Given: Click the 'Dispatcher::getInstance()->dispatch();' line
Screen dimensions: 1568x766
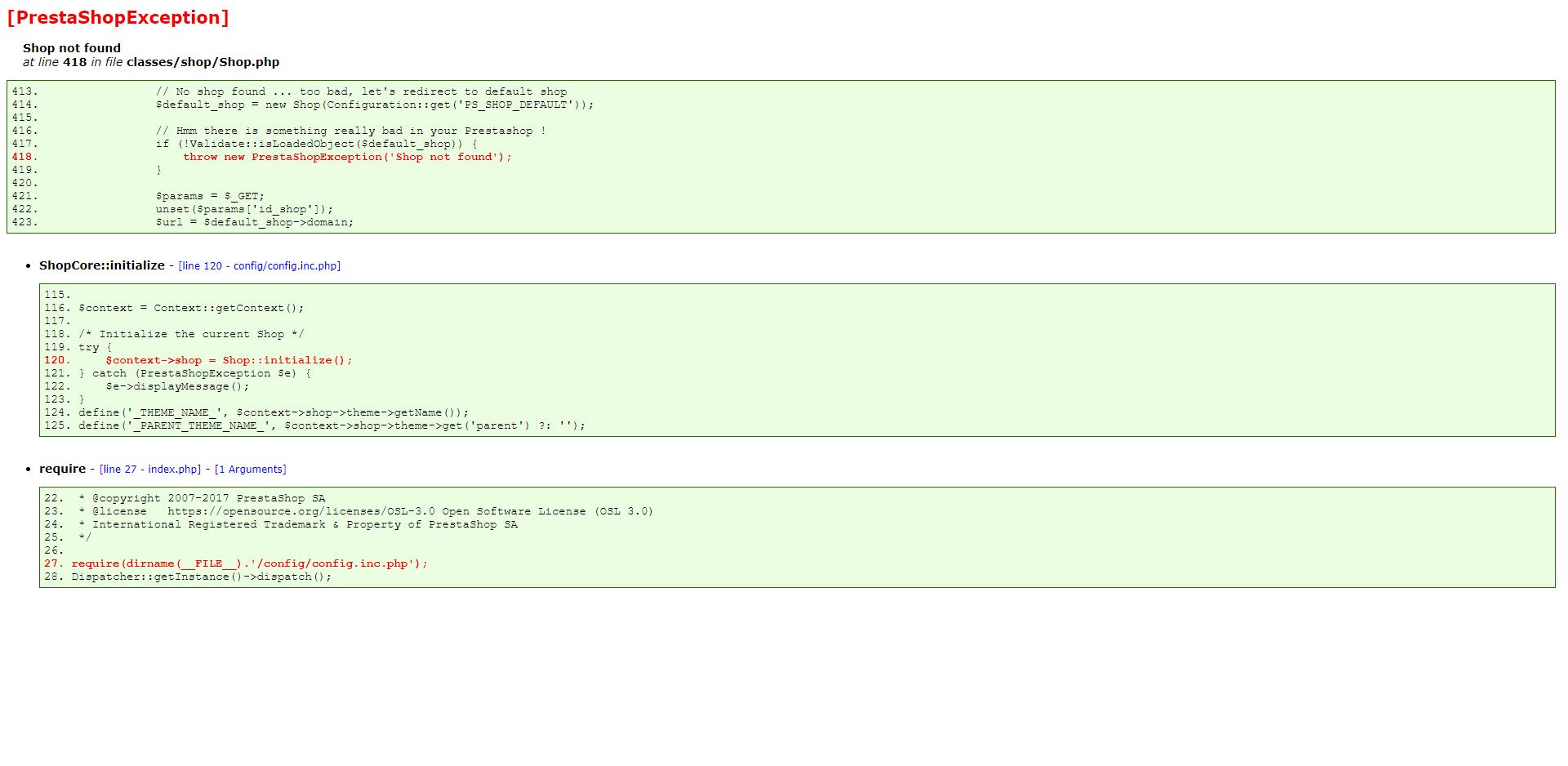Looking at the screenshot, I should pyautogui.click(x=201, y=577).
